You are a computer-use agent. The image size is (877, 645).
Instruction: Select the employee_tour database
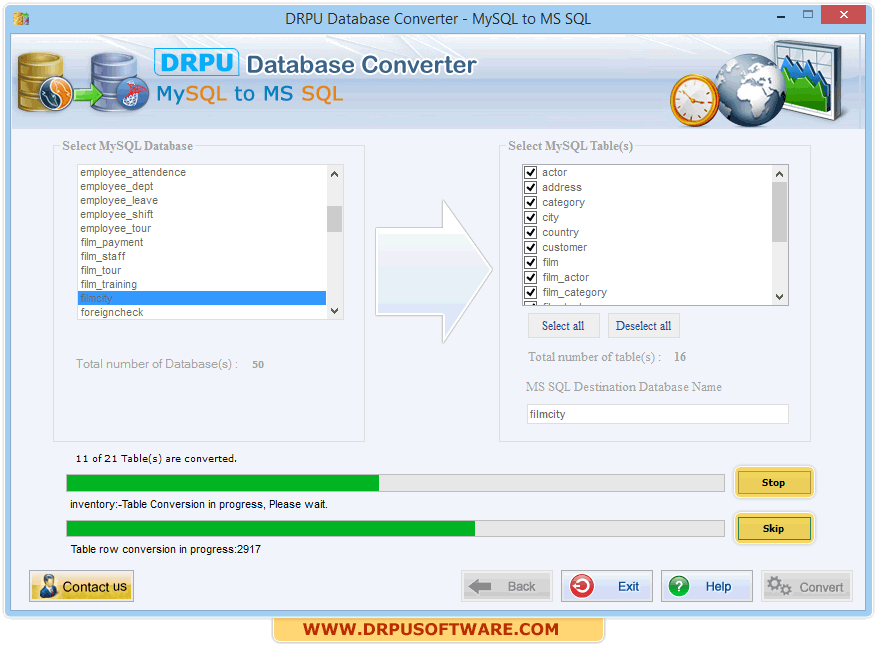pos(202,228)
